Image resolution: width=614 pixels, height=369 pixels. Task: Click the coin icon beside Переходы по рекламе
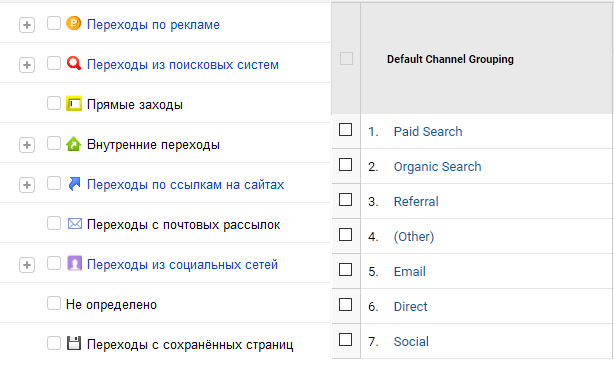point(74,24)
